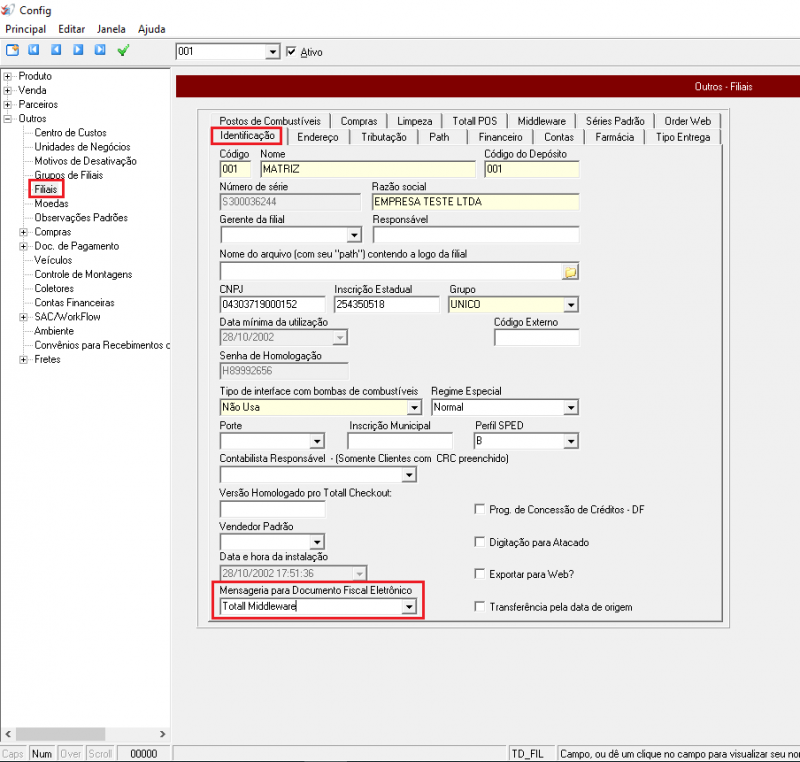Screen dimensions: 800x762
Task: Enable Digitação para Atacado checkbox
Action: (480, 542)
